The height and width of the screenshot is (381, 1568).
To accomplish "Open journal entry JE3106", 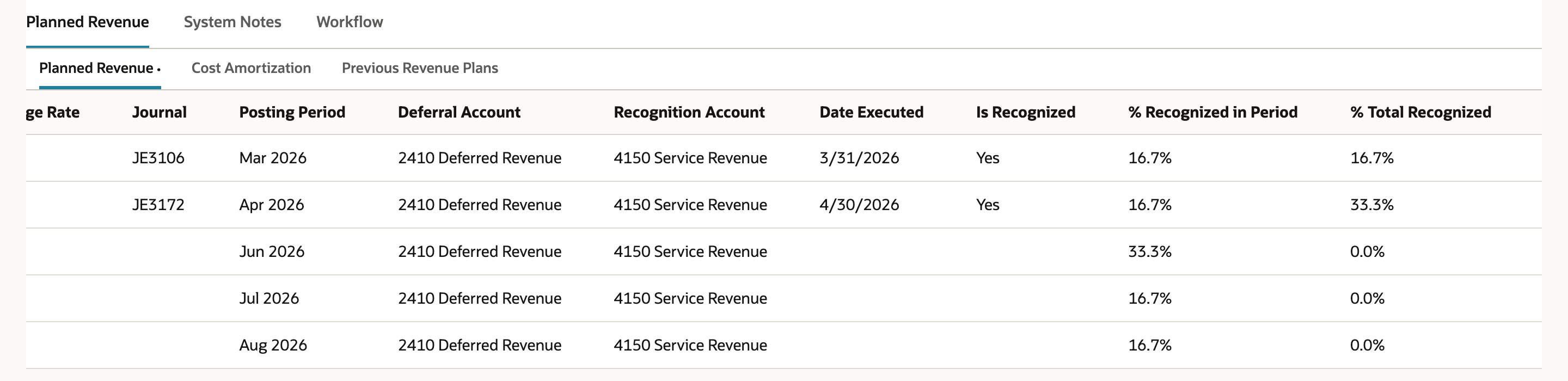I will tap(158, 158).
